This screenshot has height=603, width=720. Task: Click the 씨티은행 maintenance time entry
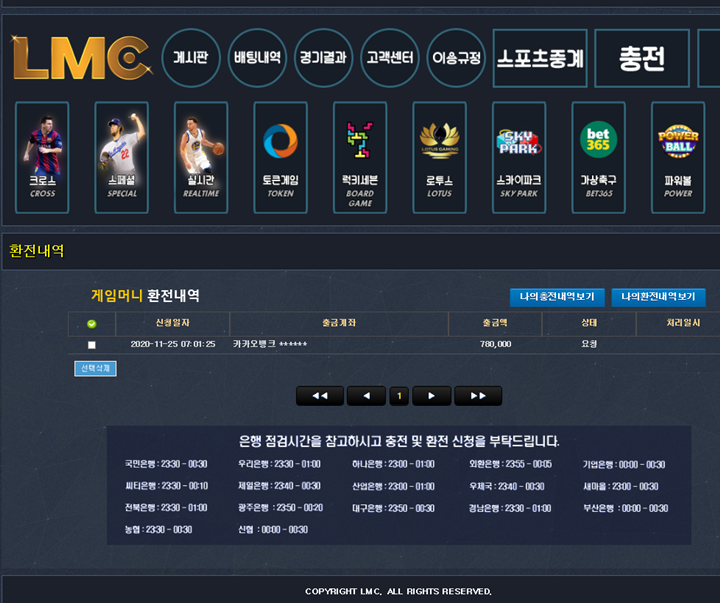click(167, 486)
